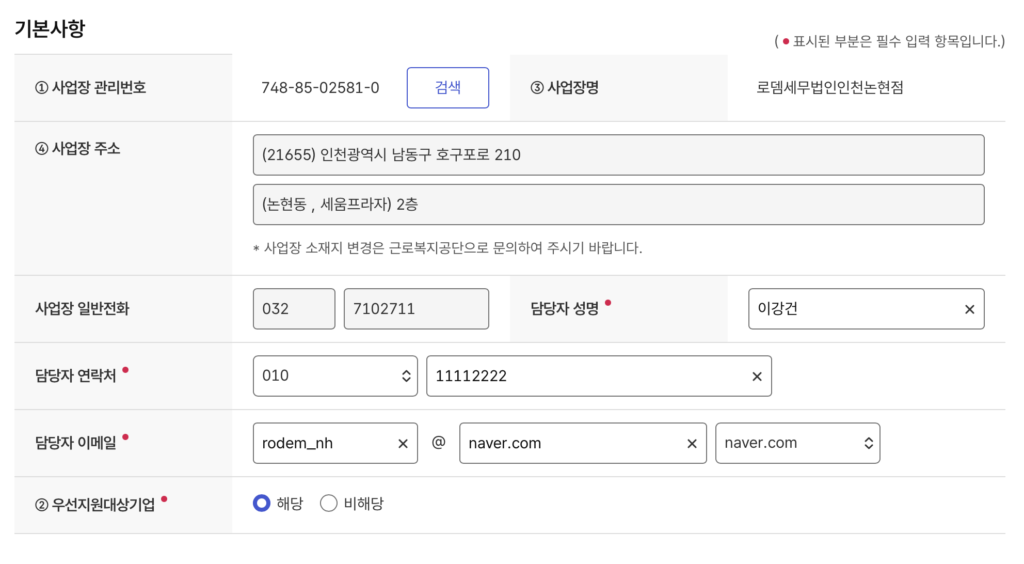
Task: Select the 해당 radio button
Action: click(262, 504)
